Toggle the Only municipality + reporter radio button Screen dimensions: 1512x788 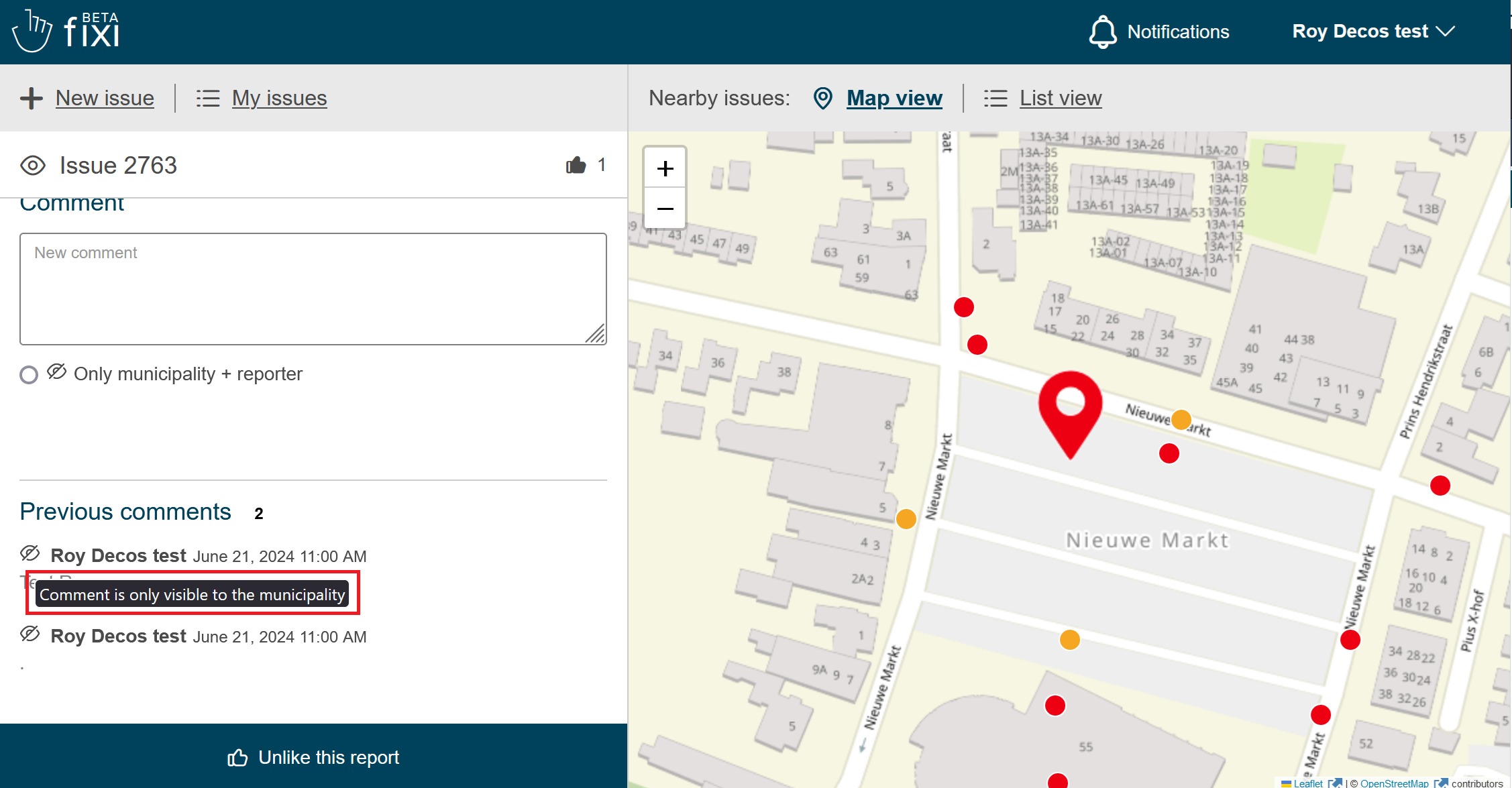[x=29, y=374]
